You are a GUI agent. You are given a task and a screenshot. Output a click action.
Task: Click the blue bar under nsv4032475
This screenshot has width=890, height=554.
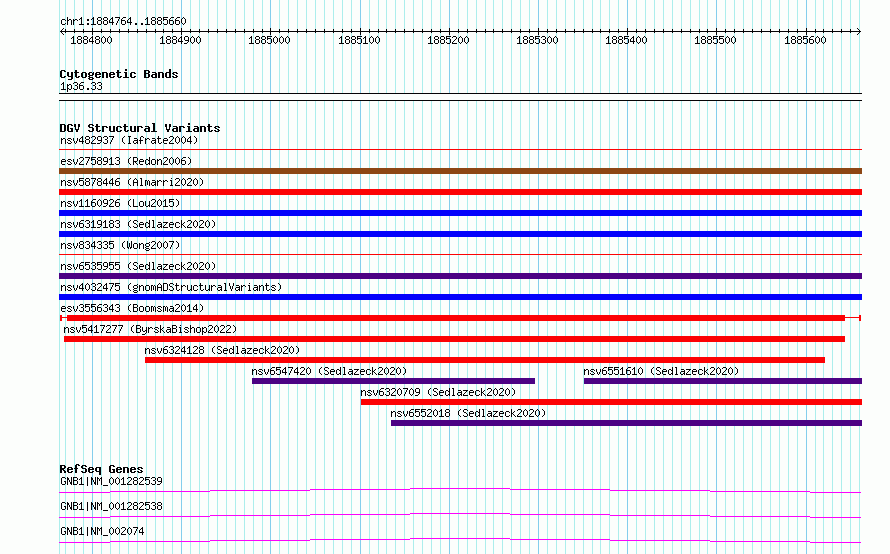pyautogui.click(x=460, y=297)
